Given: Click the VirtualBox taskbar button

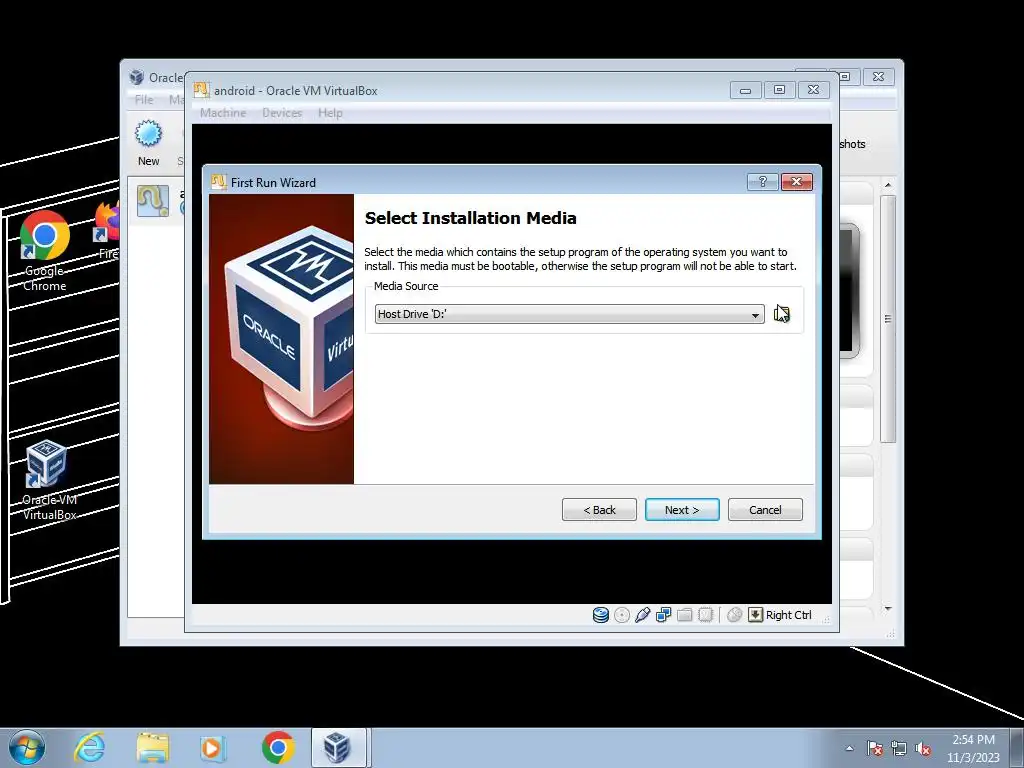Looking at the screenshot, I should point(338,748).
